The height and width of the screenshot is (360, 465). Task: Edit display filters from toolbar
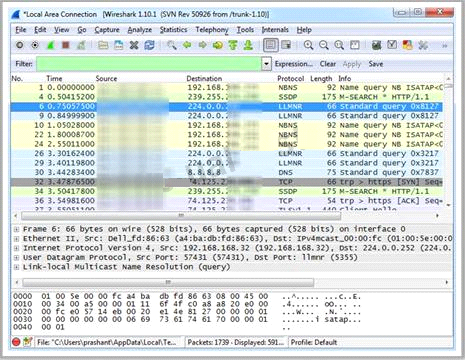pyautogui.click(x=392, y=45)
